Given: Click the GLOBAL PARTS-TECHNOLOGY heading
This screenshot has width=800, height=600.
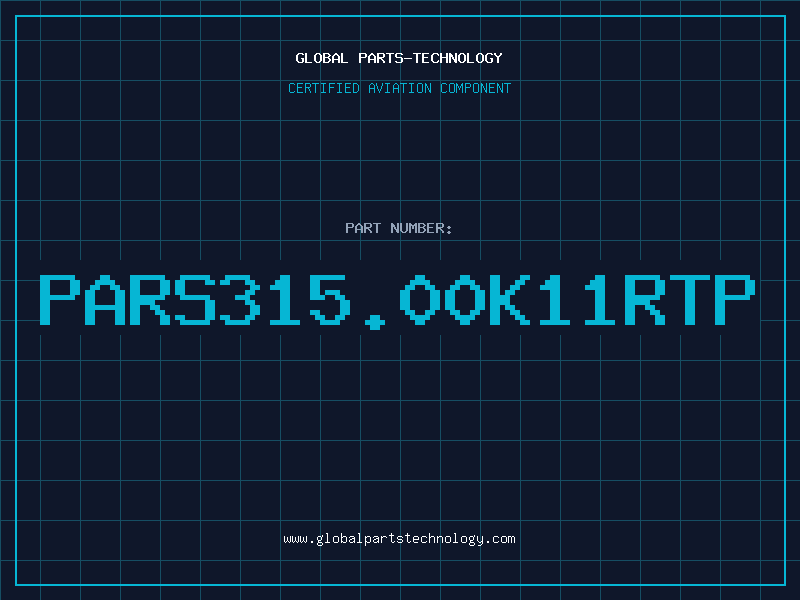Looking at the screenshot, I should [x=399, y=58].
